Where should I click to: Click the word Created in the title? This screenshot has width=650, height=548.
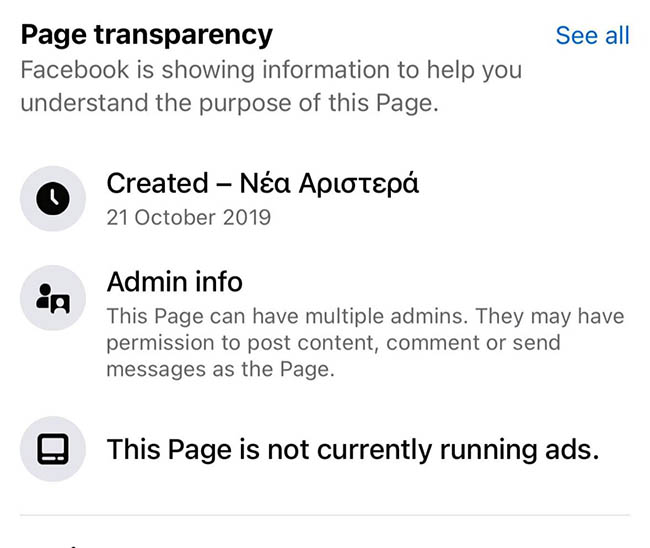tap(156, 183)
